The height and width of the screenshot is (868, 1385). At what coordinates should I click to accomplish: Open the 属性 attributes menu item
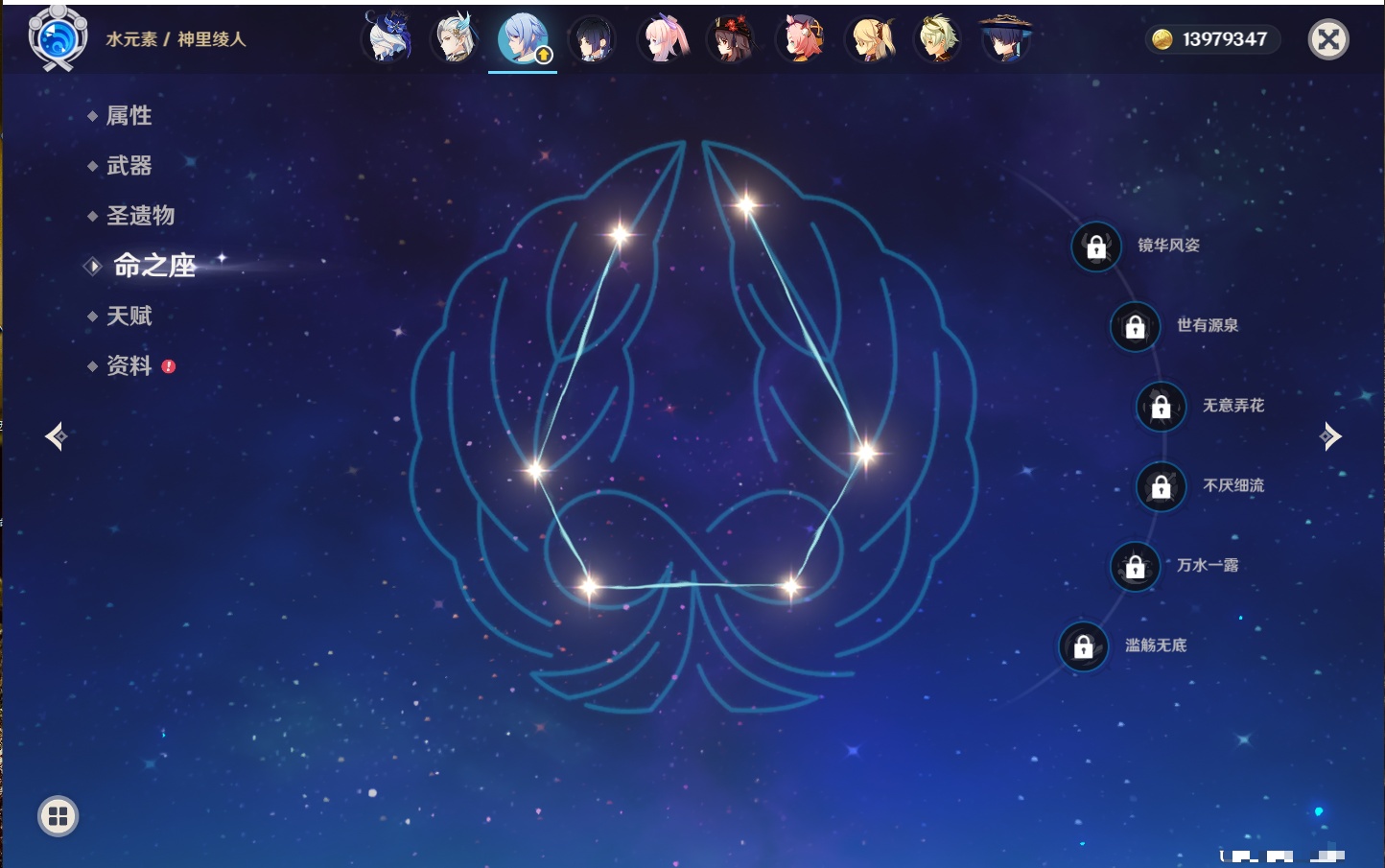(129, 116)
